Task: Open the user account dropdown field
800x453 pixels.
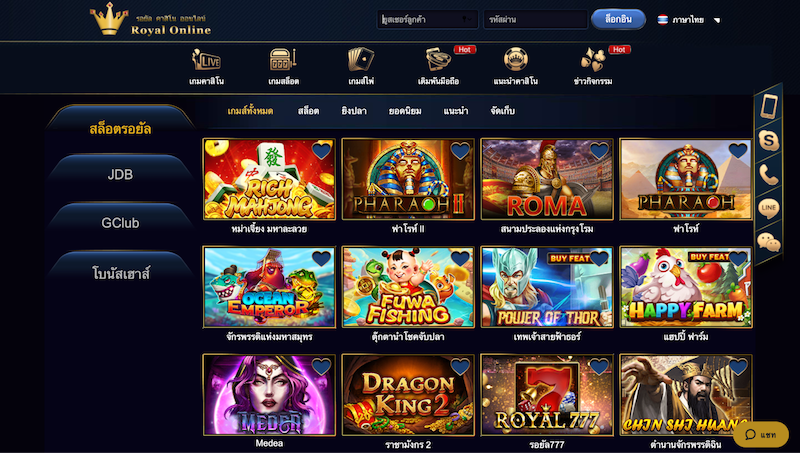Action: point(428,19)
